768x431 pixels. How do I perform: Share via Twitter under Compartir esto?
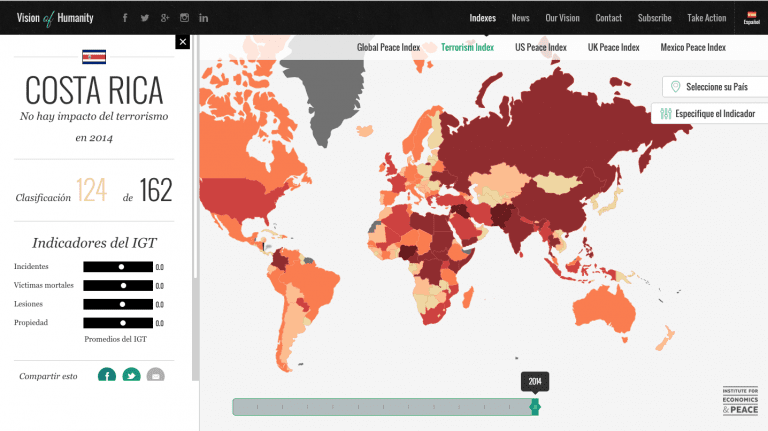click(x=131, y=376)
